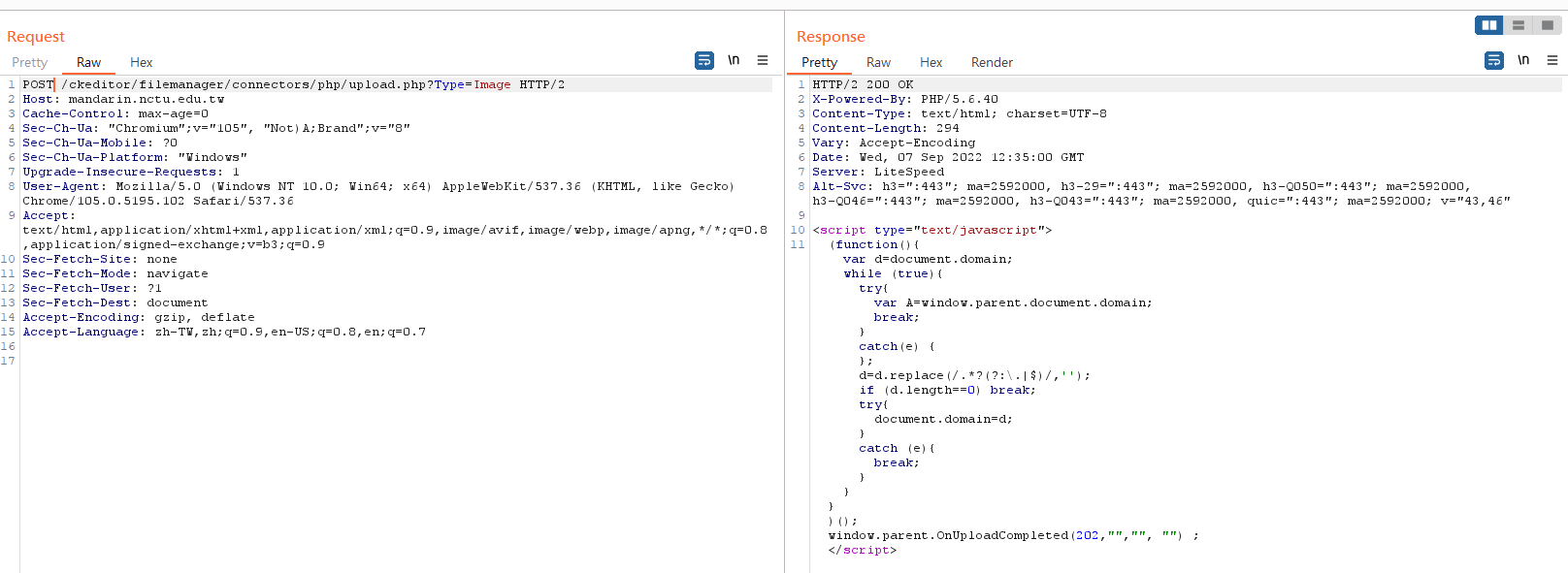This screenshot has width=1568, height=573.
Task: Click the Host: mandarin.nctu.edu.tw header line
Action: (123, 99)
